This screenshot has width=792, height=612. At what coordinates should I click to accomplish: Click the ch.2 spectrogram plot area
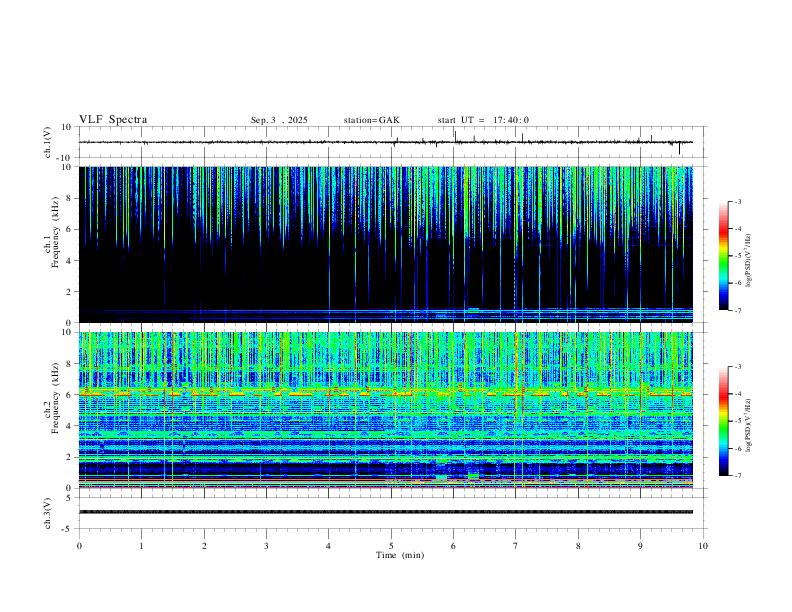(x=386, y=410)
